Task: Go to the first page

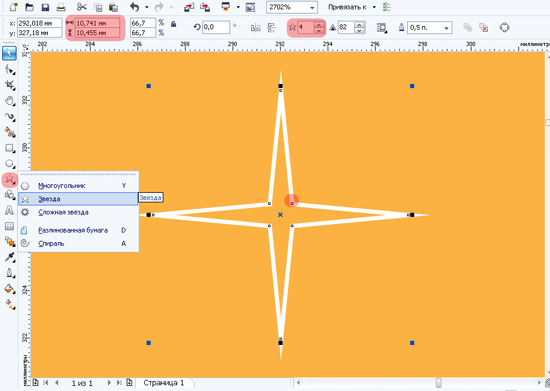Action: [x=46, y=383]
